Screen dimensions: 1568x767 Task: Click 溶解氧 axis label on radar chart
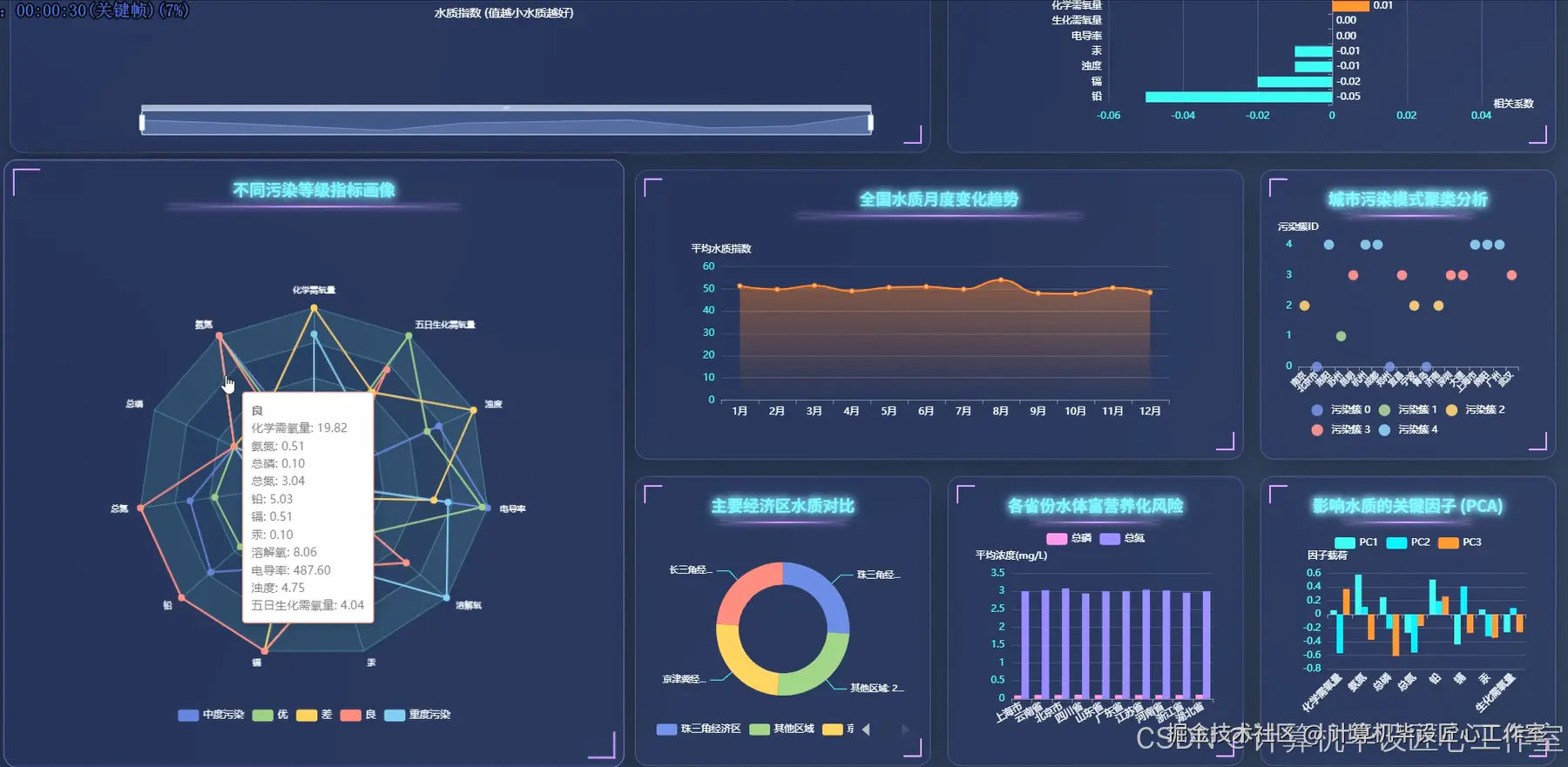point(469,605)
